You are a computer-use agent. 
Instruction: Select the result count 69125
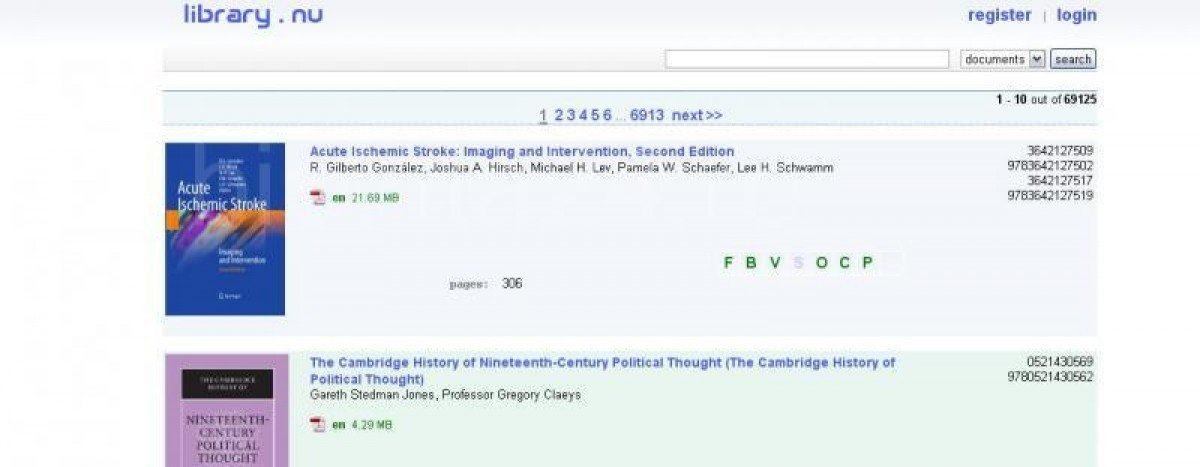[1080, 99]
